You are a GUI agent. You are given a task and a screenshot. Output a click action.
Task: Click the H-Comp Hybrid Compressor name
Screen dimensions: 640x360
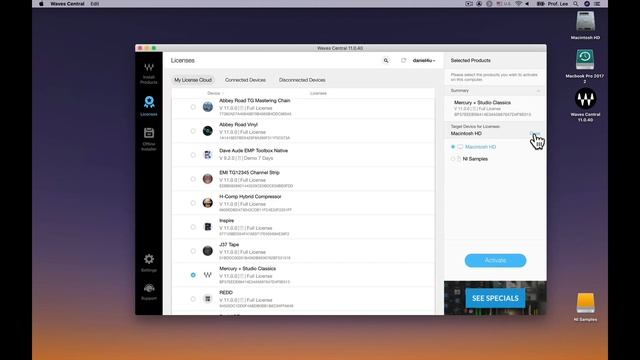[250, 196]
